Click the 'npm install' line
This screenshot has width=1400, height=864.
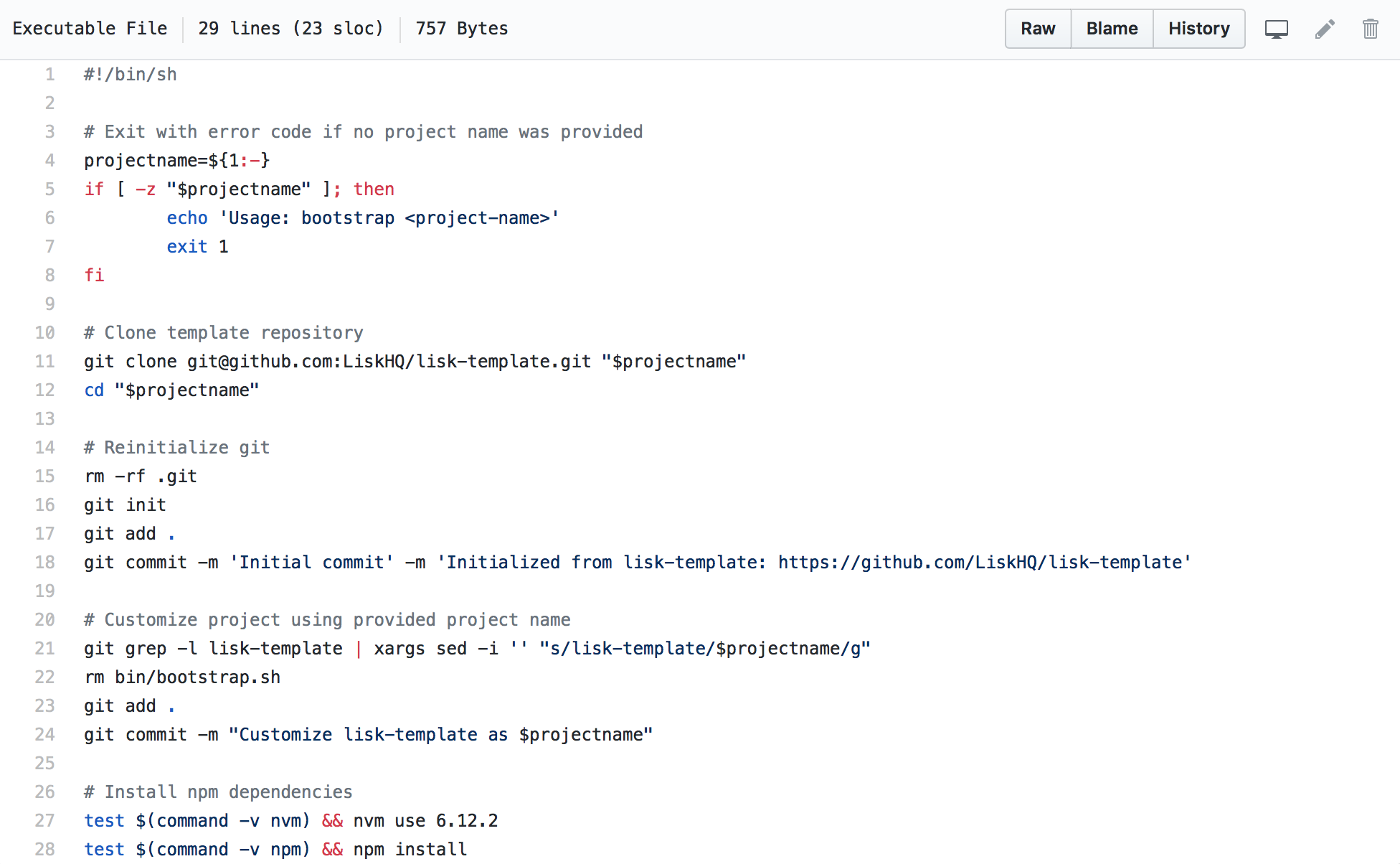click(275, 850)
